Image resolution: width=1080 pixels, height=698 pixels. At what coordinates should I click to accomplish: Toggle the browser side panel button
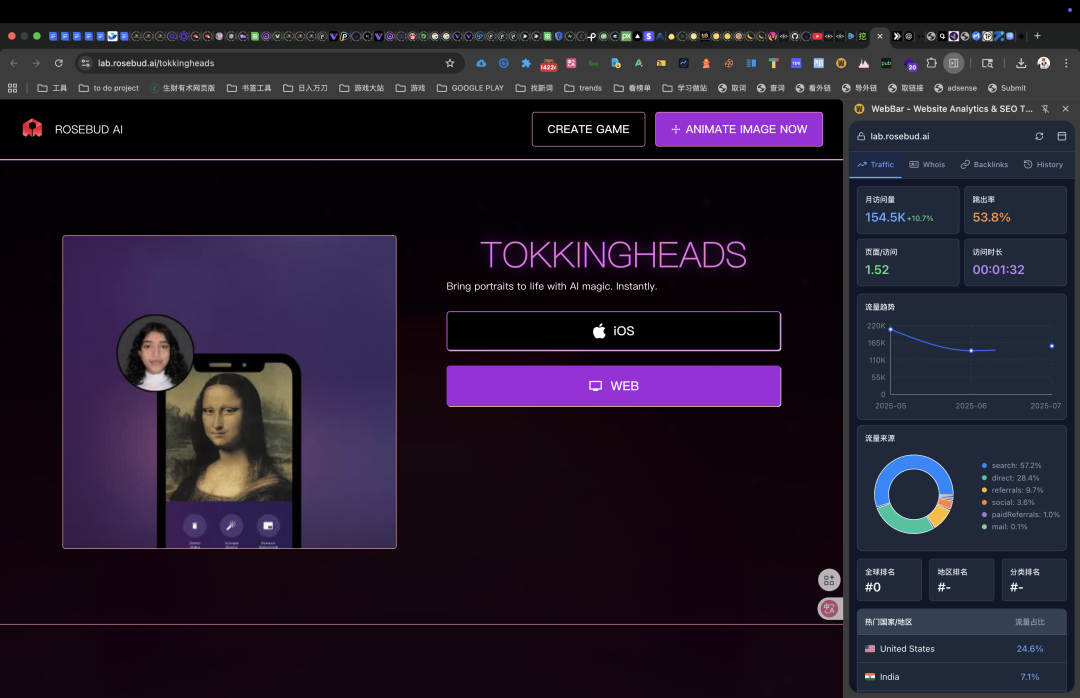click(x=953, y=63)
